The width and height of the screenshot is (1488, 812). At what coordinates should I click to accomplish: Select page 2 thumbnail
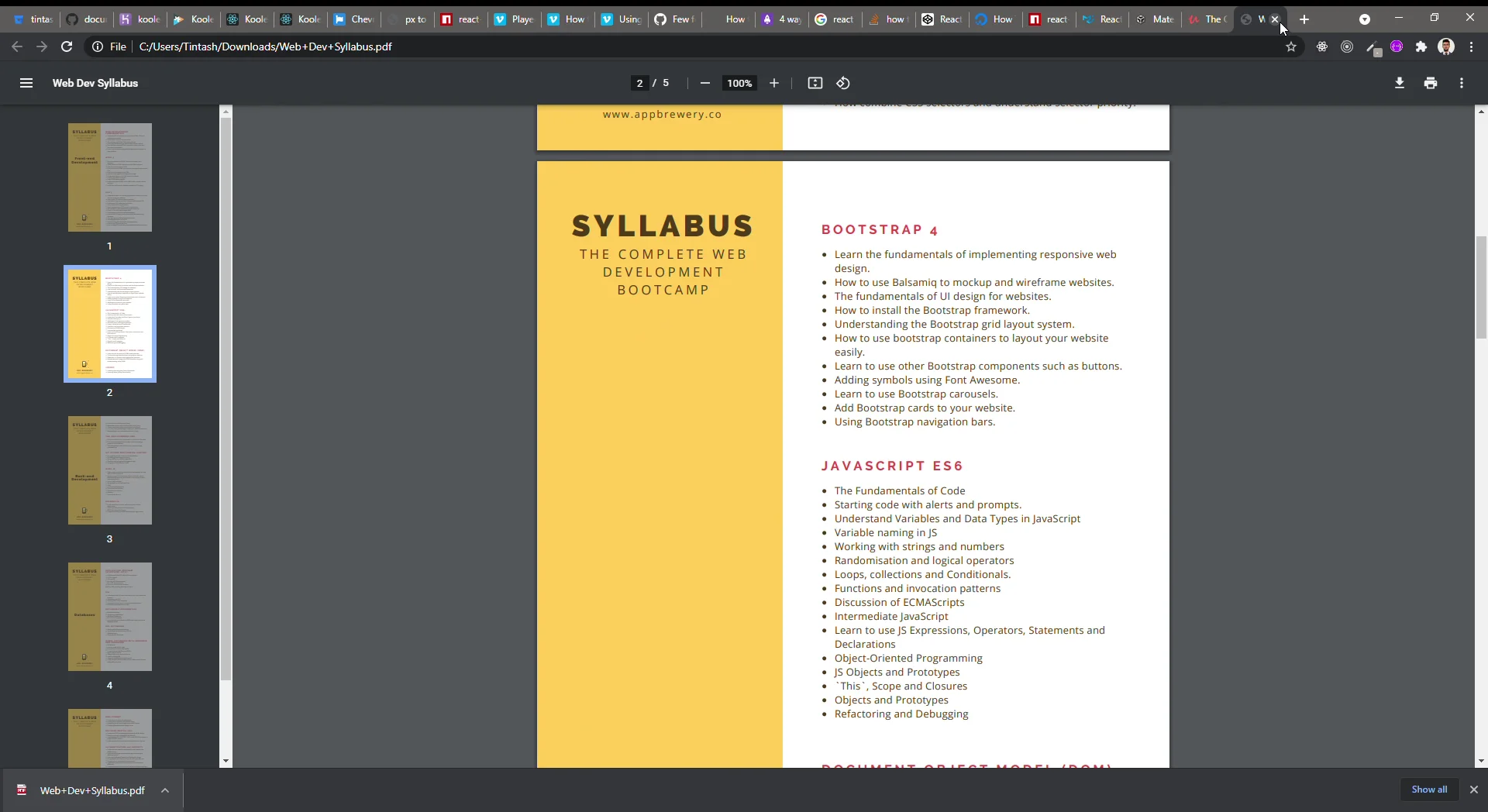(x=109, y=324)
